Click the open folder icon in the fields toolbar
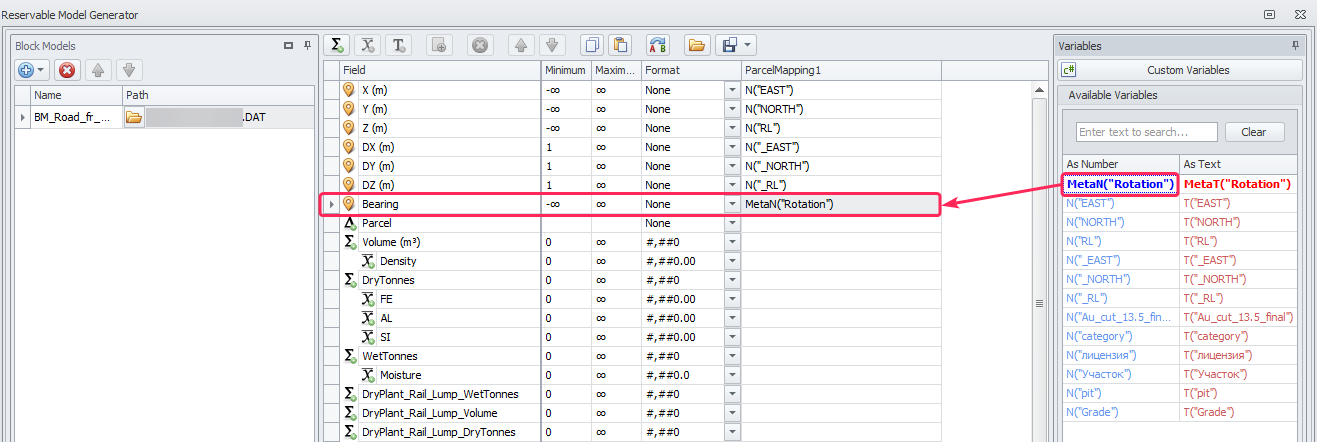1317x442 pixels. click(x=697, y=45)
